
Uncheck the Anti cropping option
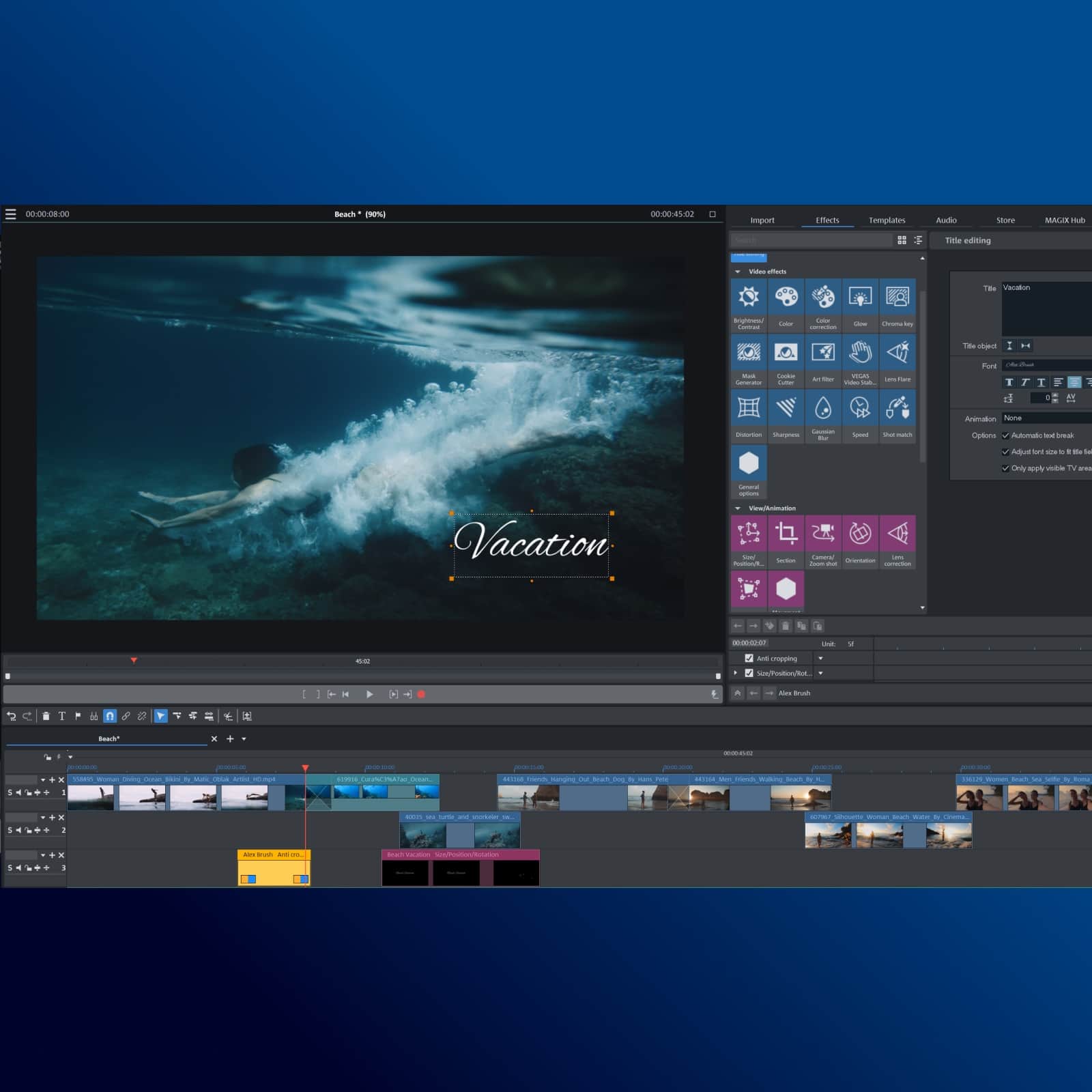[748, 658]
